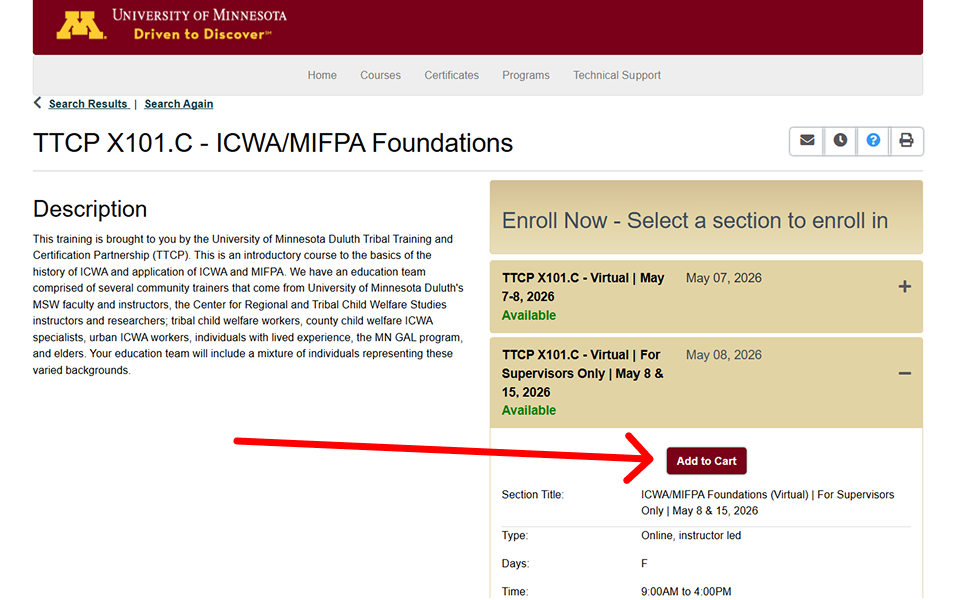Click the time 9:00AM to 4:00PM

point(686,591)
